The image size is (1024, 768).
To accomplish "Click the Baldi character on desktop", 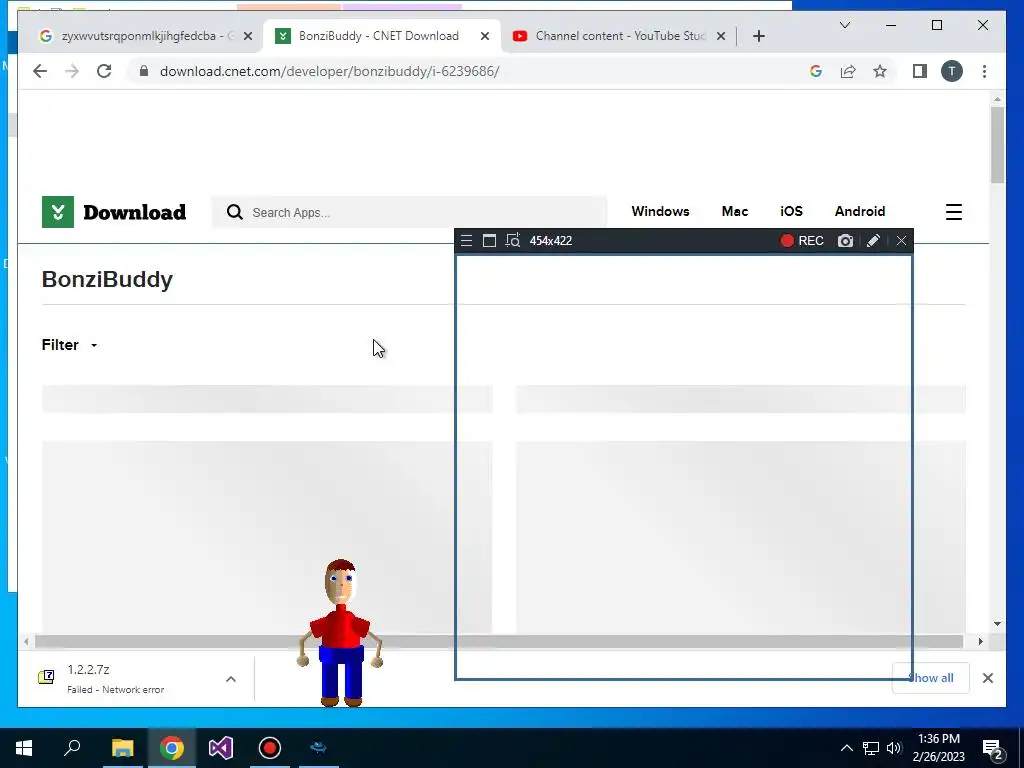I will pyautogui.click(x=340, y=632).
